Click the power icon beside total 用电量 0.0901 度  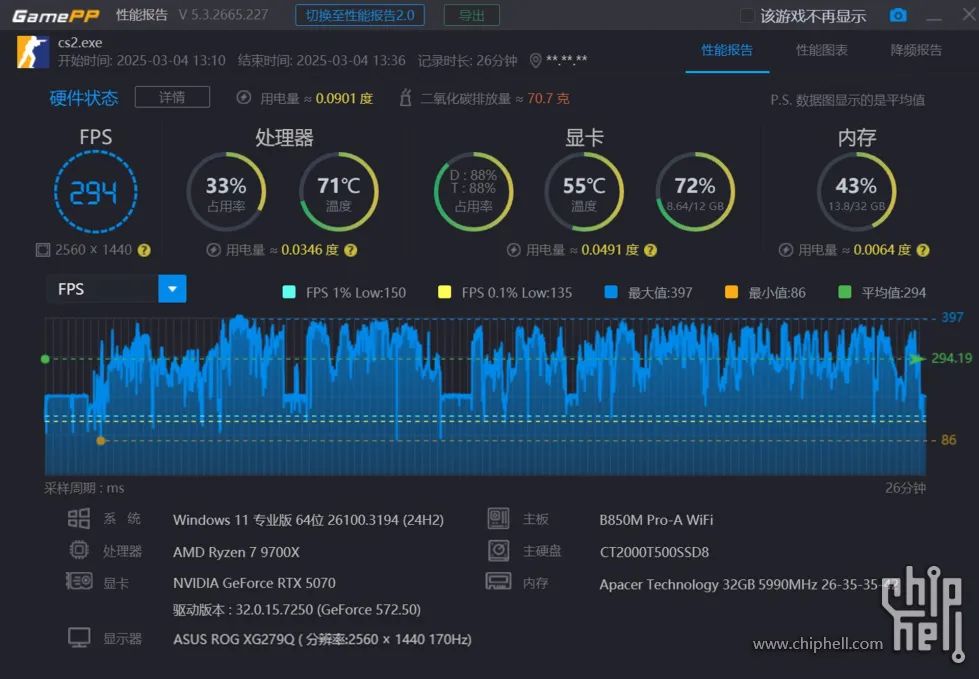(244, 97)
